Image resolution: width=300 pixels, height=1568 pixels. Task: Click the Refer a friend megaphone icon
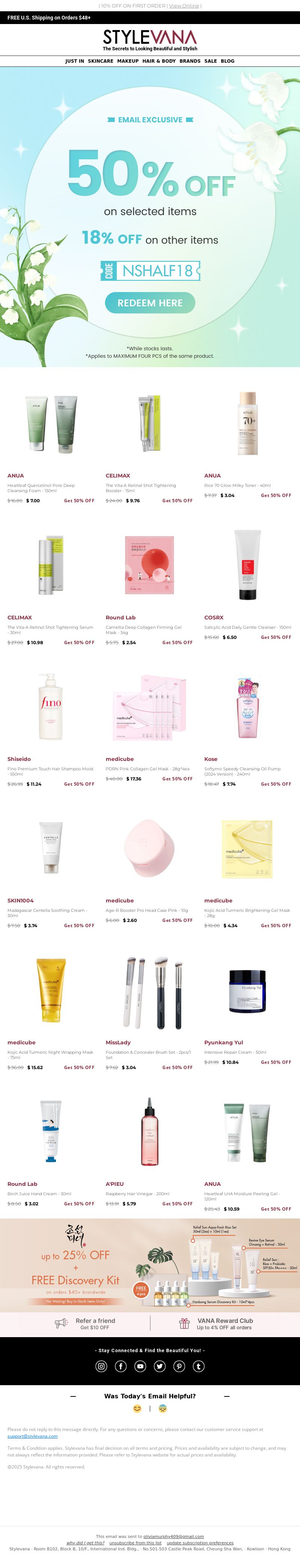(x=61, y=1323)
